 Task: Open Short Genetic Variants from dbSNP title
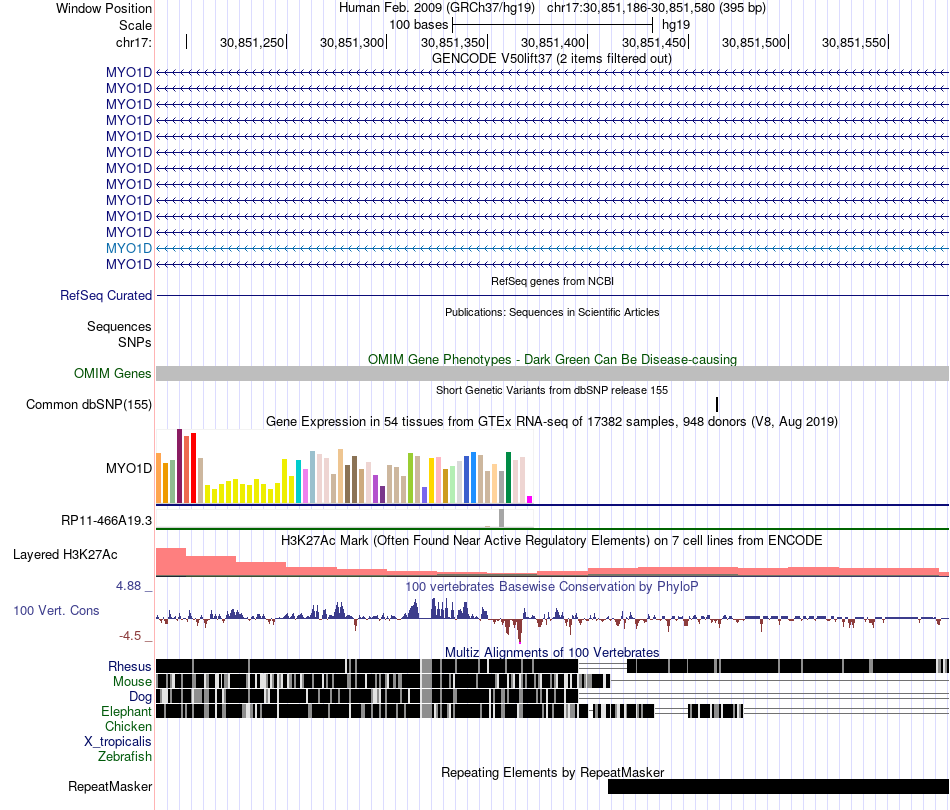552,390
